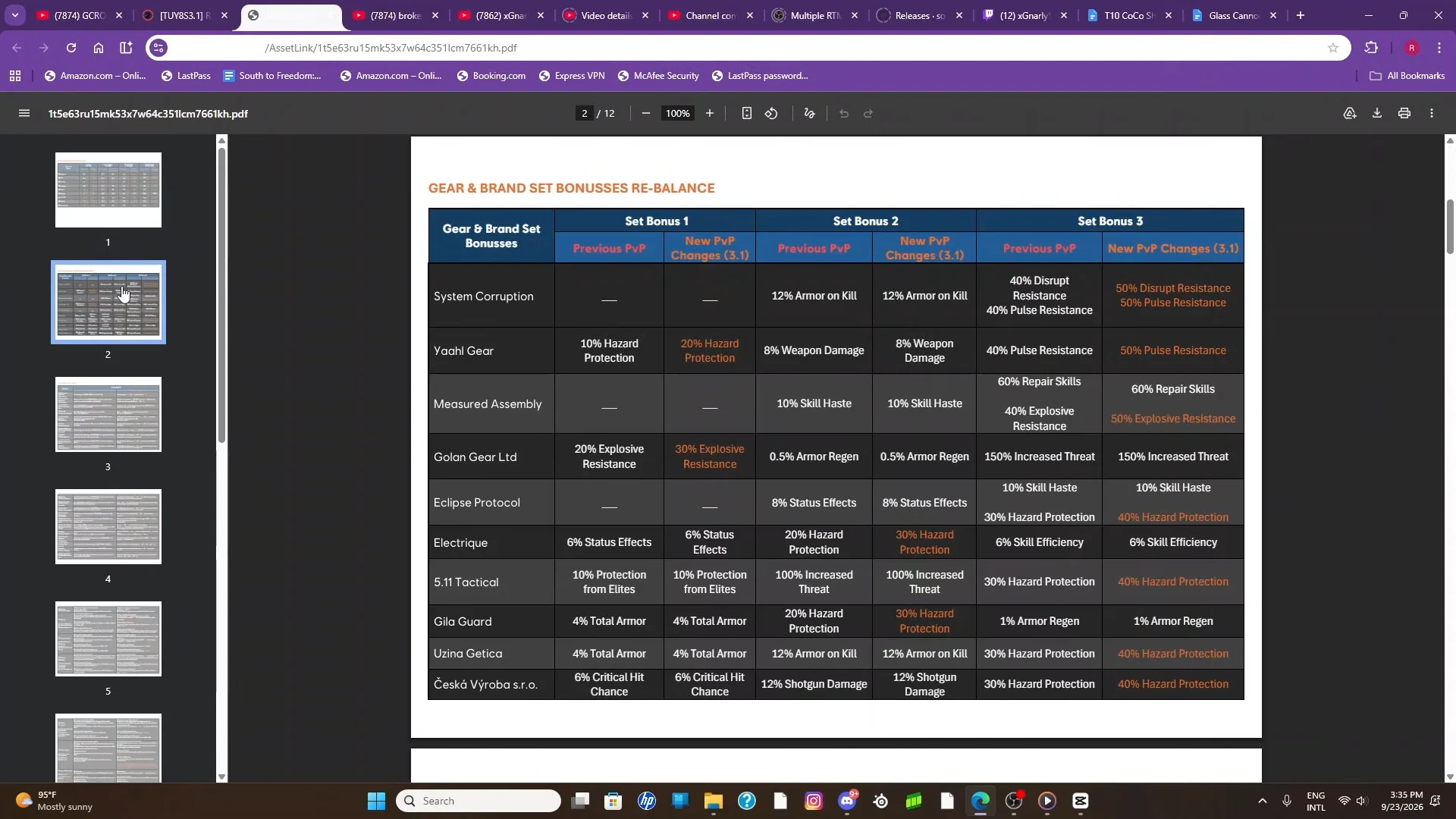
Task: Download the PDF file
Action: [x=1377, y=114]
